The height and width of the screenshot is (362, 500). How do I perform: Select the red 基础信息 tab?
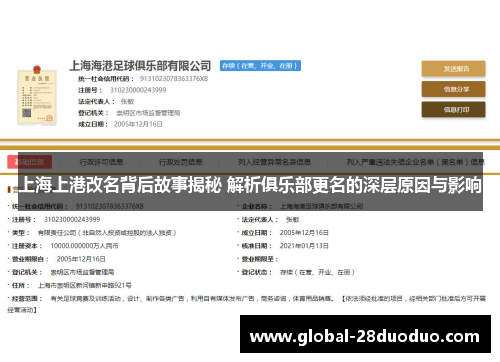point(29,162)
